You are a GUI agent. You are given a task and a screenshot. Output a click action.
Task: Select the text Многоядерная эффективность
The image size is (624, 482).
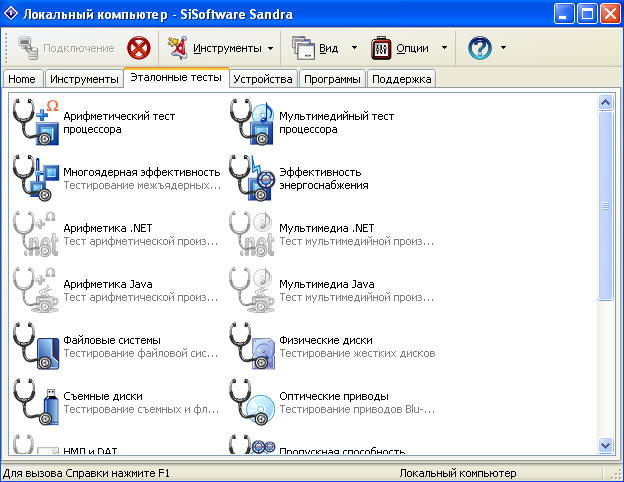tap(142, 172)
